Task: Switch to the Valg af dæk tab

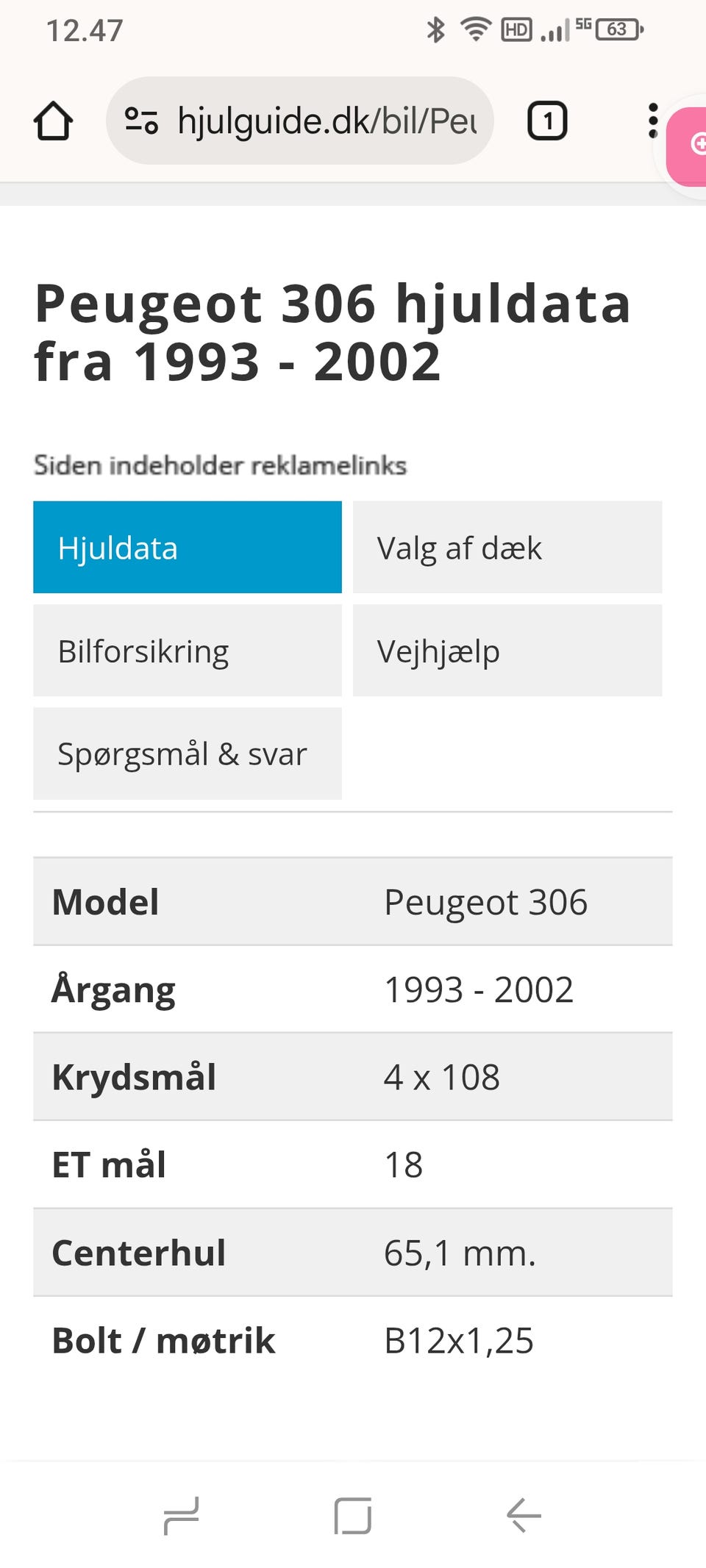Action: (507, 548)
